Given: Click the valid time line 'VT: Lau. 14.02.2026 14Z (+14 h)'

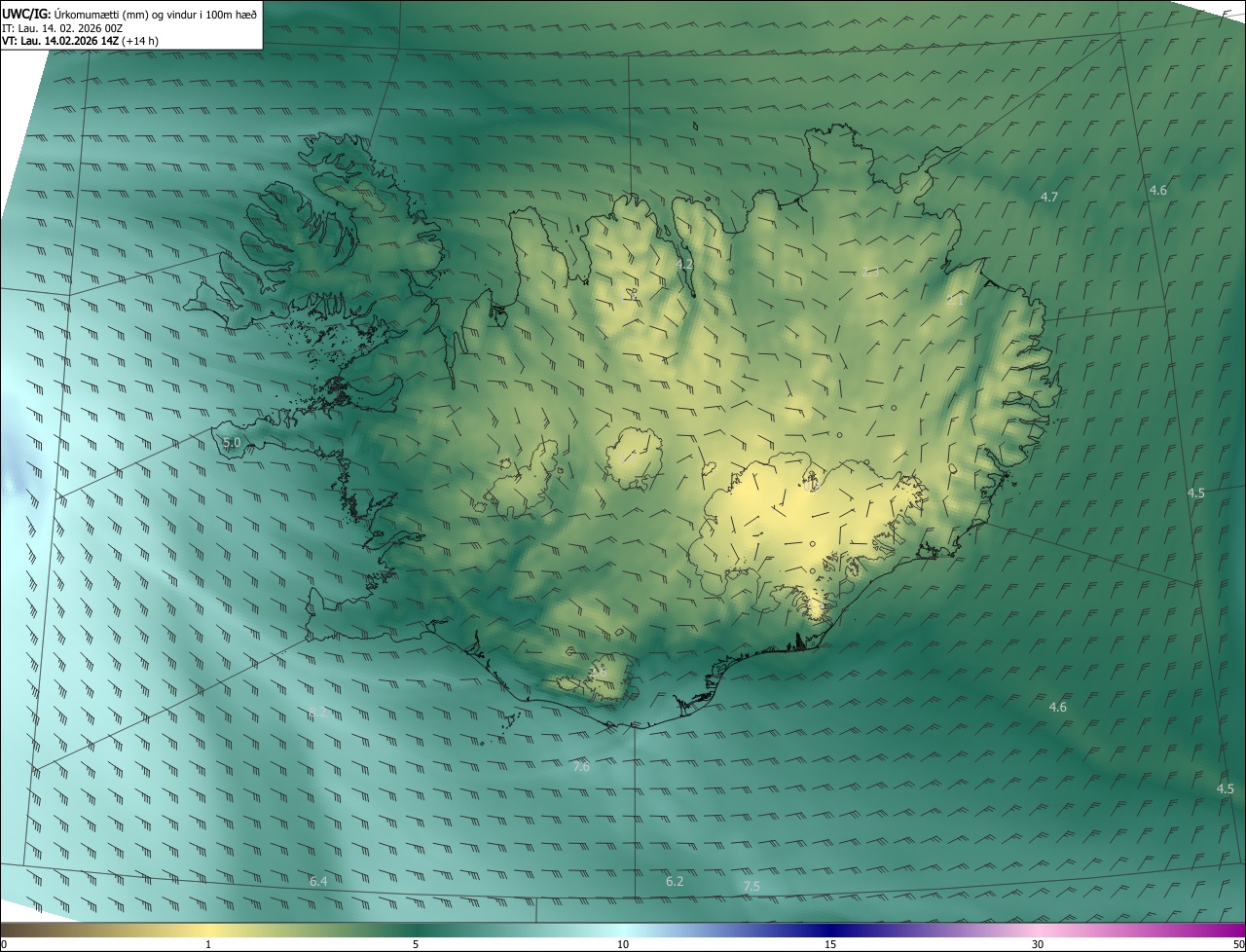Looking at the screenshot, I should pos(81,41).
